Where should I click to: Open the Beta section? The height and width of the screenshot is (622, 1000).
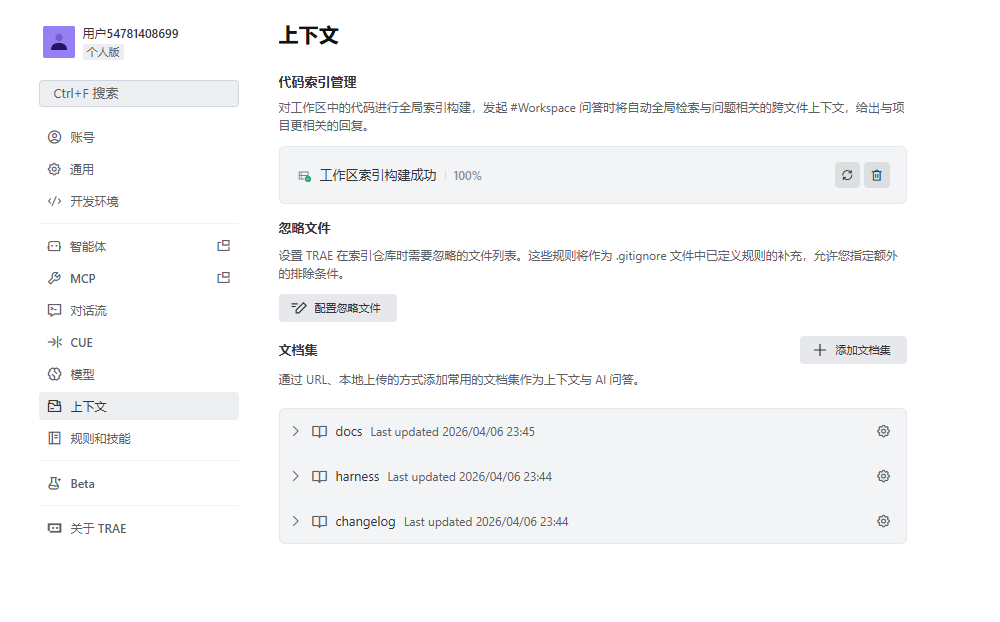click(80, 483)
